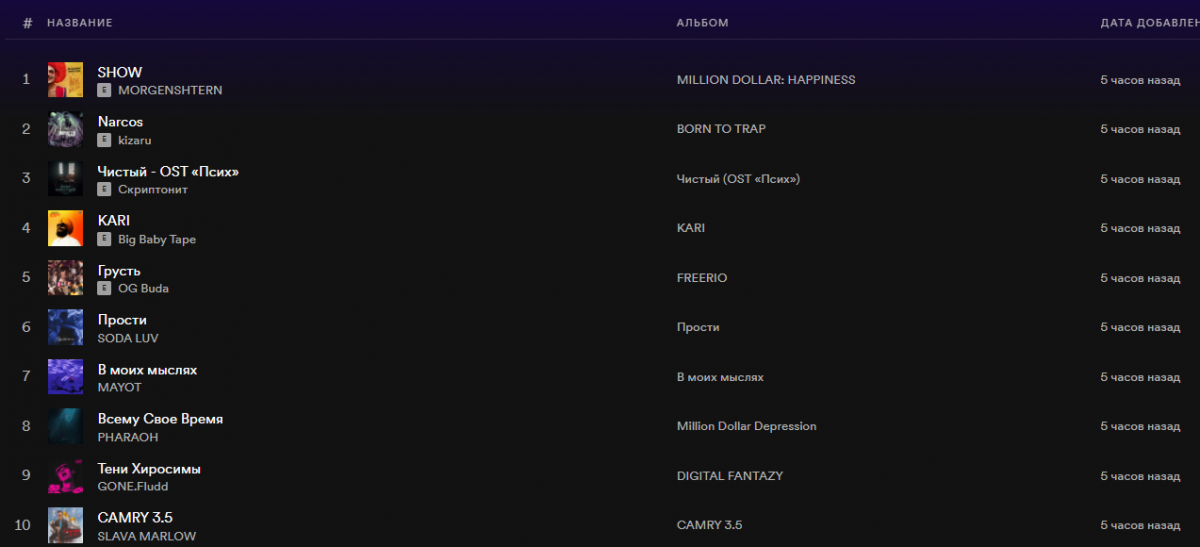Viewport: 1200px width, 547px height.
Task: Go to artist Скриптонит
Action: [x=153, y=189]
